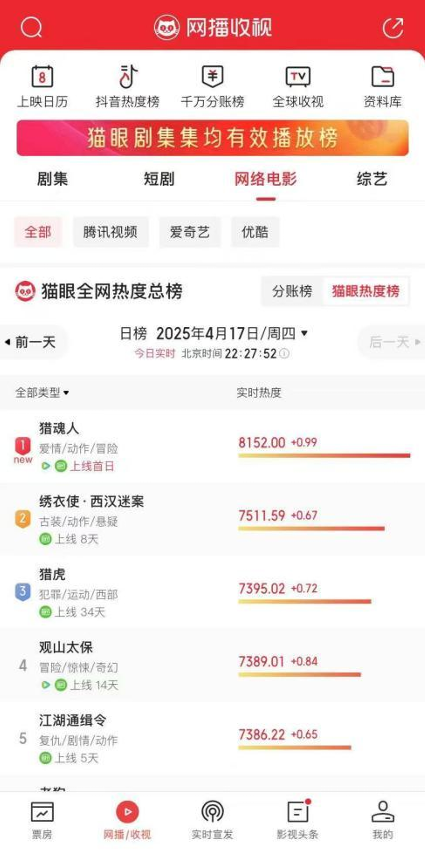
Task: Open the 猎魂人 movie entry
Action: tap(212, 447)
